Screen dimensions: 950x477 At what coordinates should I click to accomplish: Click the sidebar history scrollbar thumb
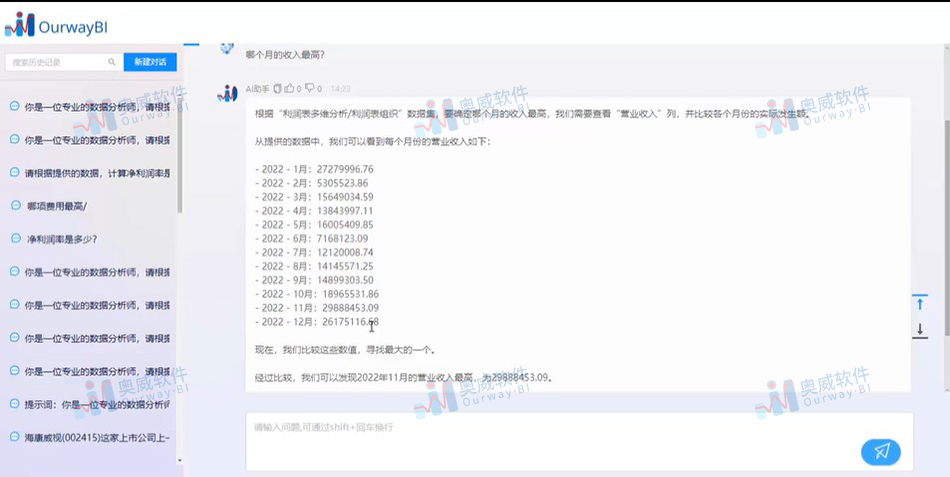tap(179, 155)
